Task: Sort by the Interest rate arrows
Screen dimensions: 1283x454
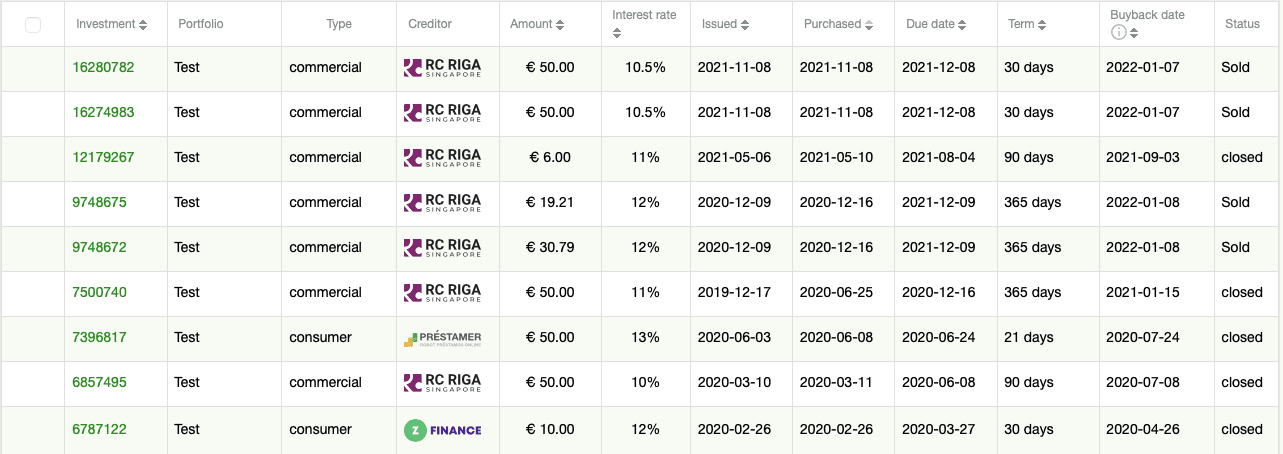Action: coord(617,33)
